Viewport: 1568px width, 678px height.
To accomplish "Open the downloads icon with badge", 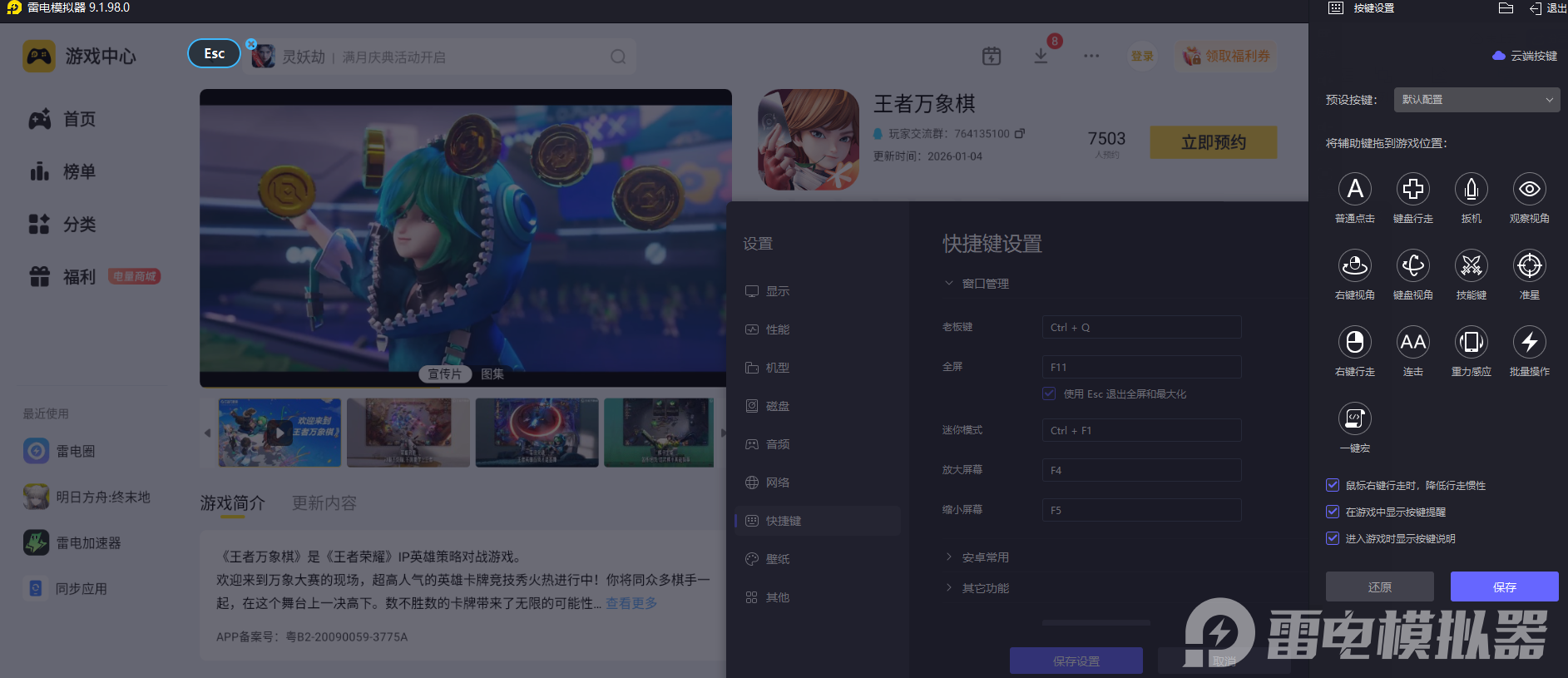I will [x=1041, y=56].
